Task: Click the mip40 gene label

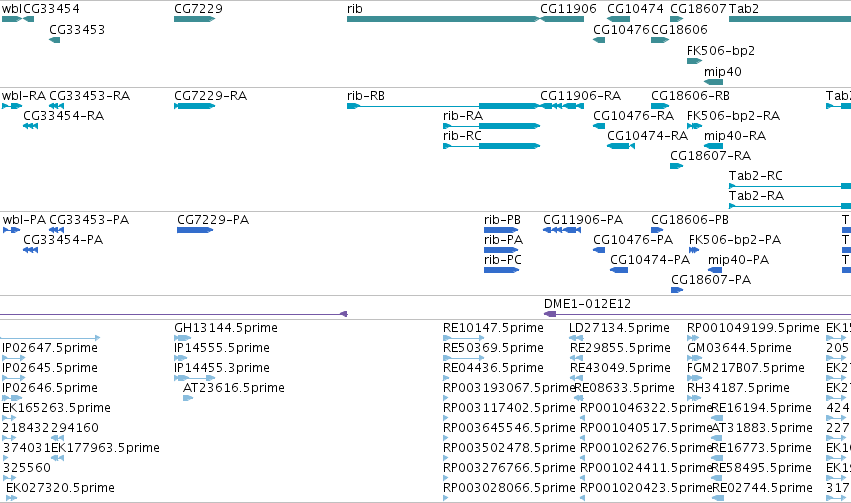Action: click(722, 72)
